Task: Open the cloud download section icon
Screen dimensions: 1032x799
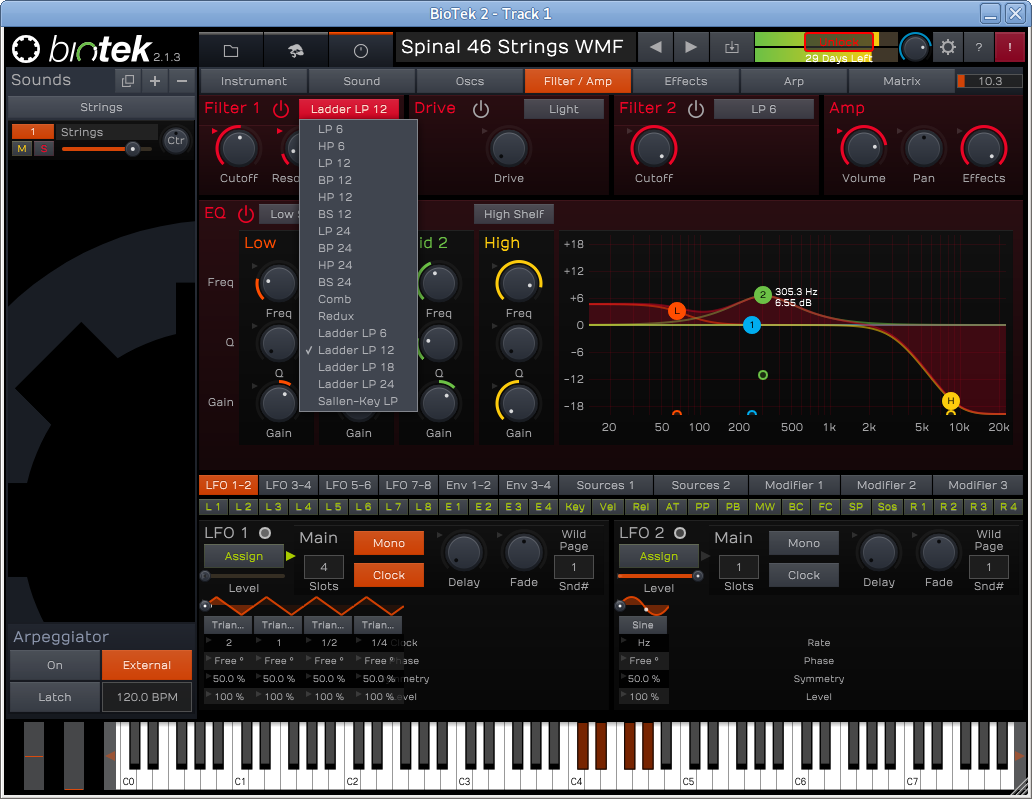Action: (x=296, y=50)
